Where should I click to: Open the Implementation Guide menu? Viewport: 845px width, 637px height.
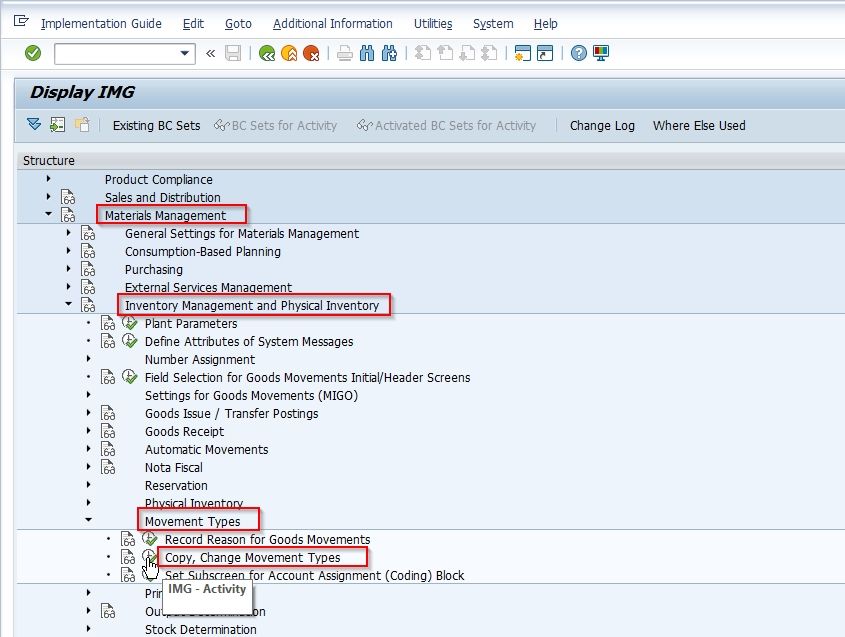[x=101, y=24]
